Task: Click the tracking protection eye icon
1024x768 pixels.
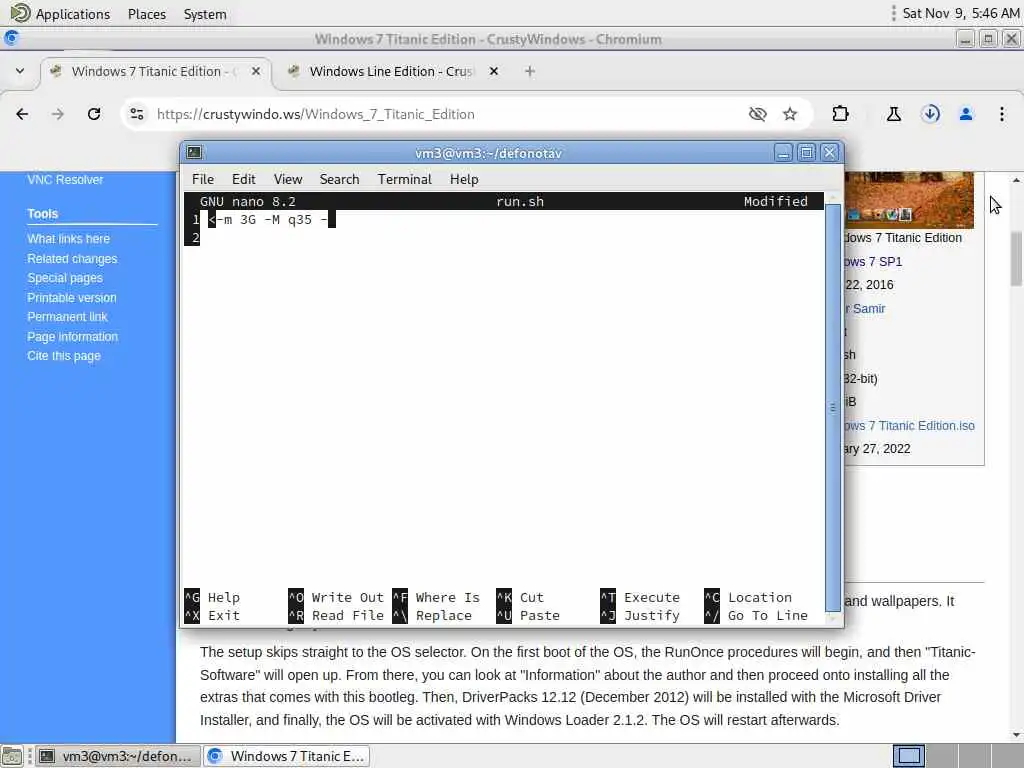Action: click(758, 114)
